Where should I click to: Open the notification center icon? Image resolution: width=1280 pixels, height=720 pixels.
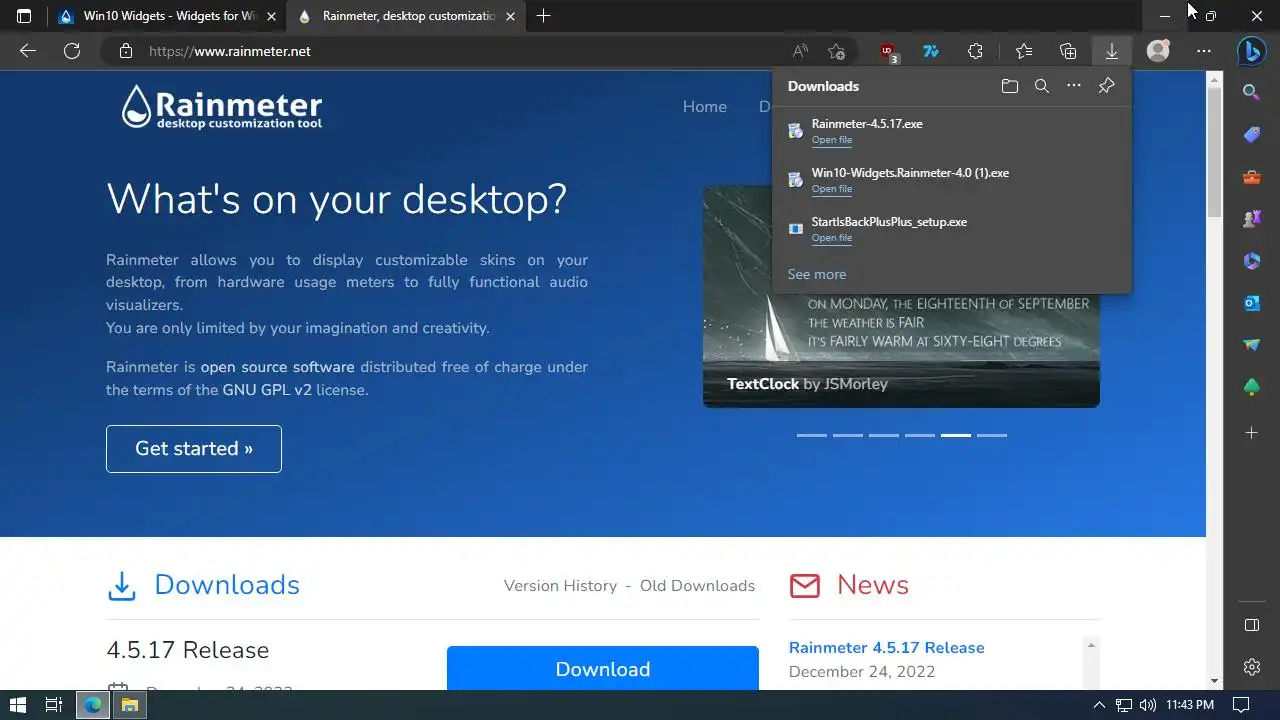coord(1241,705)
